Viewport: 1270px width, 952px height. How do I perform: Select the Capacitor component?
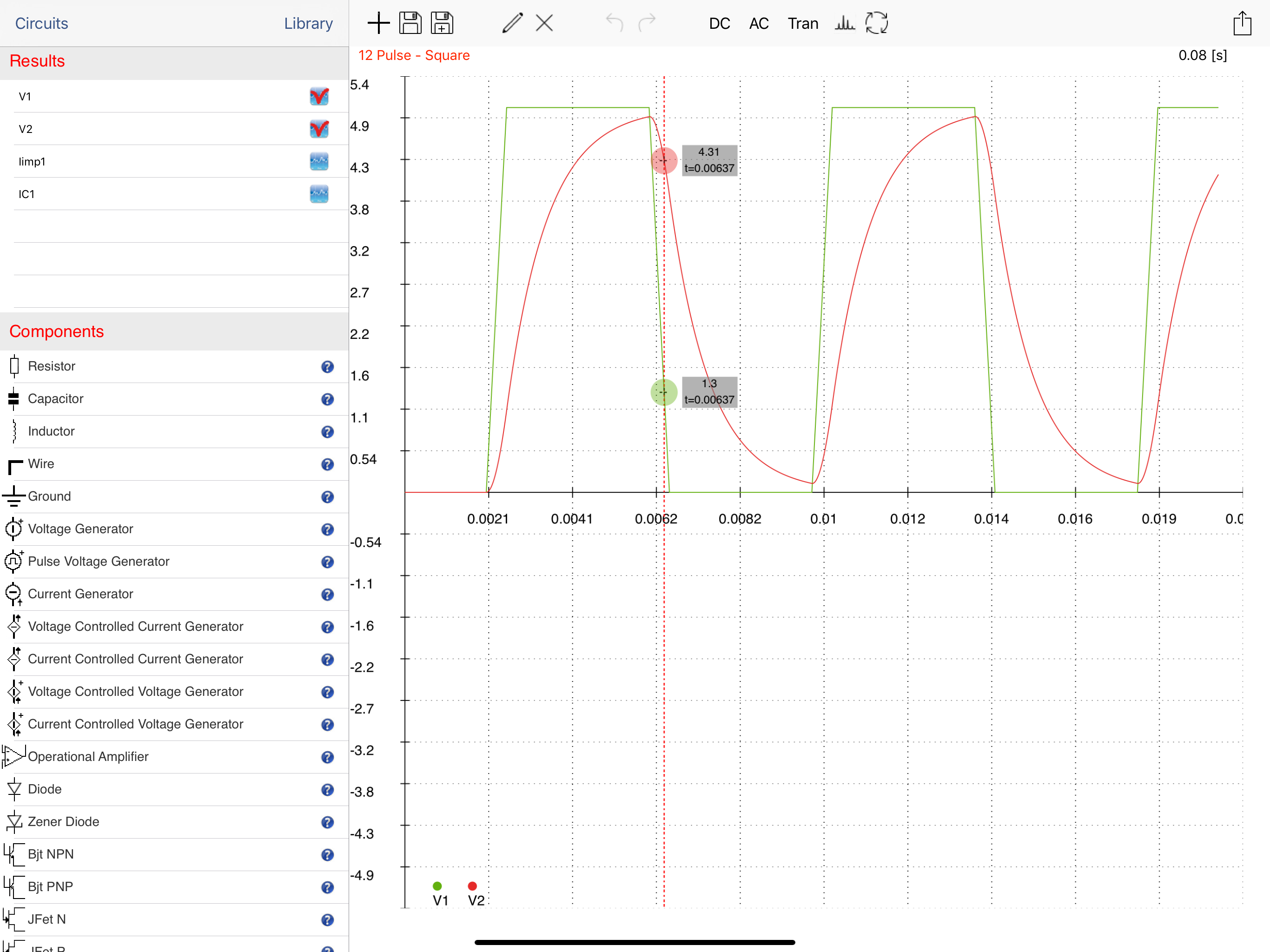(x=174, y=399)
